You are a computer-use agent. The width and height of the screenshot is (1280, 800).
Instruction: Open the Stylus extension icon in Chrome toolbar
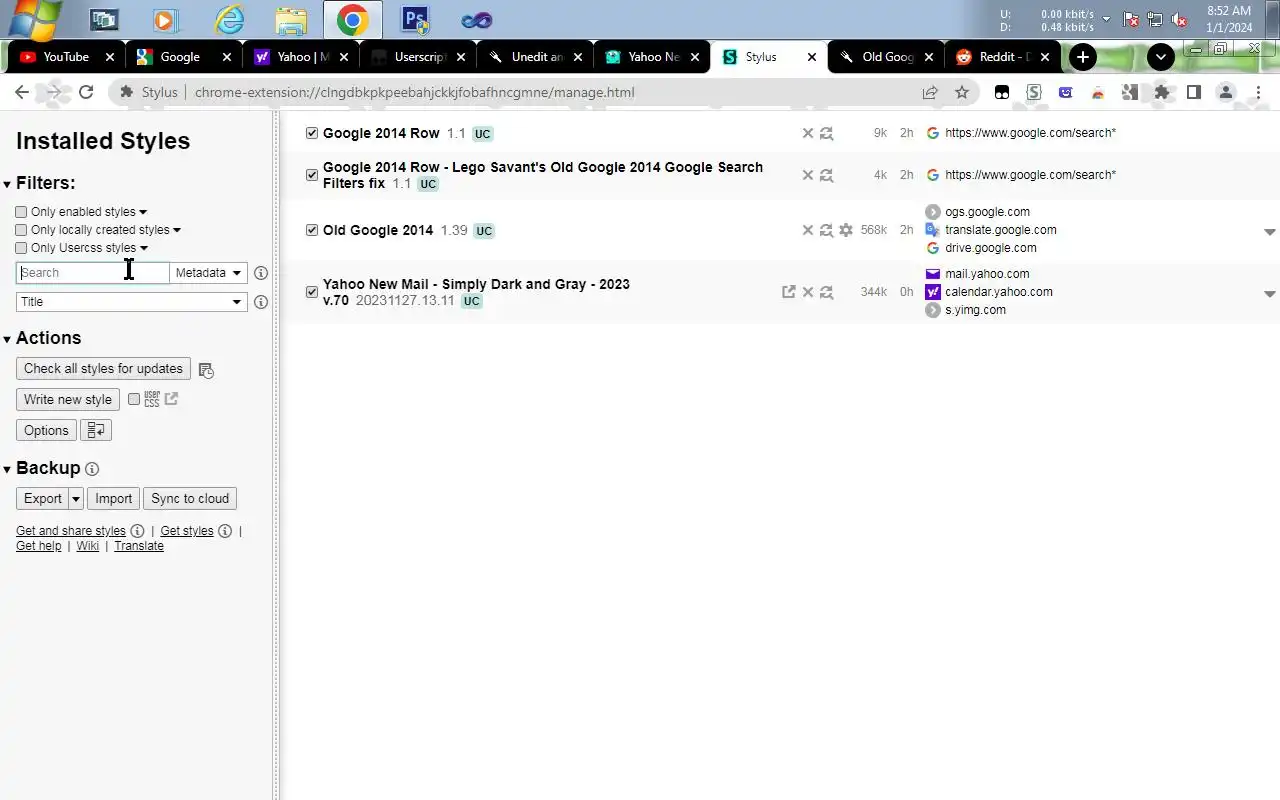click(x=1034, y=92)
